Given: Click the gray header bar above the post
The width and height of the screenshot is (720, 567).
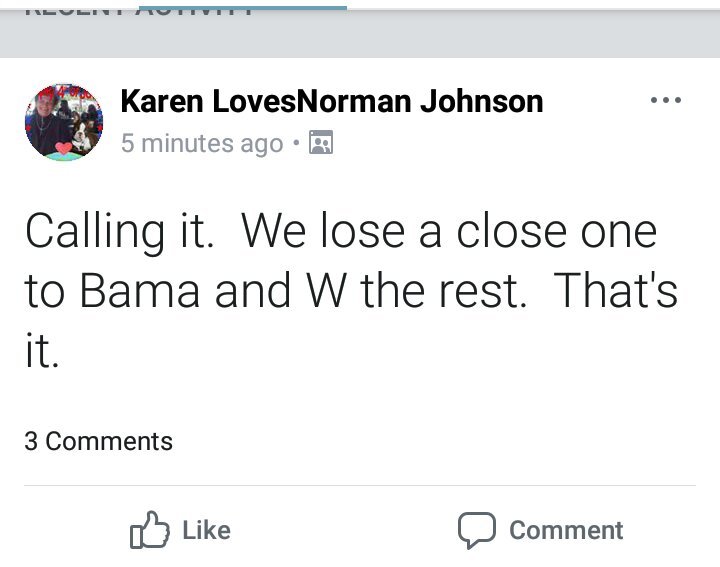Looking at the screenshot, I should coord(360,35).
